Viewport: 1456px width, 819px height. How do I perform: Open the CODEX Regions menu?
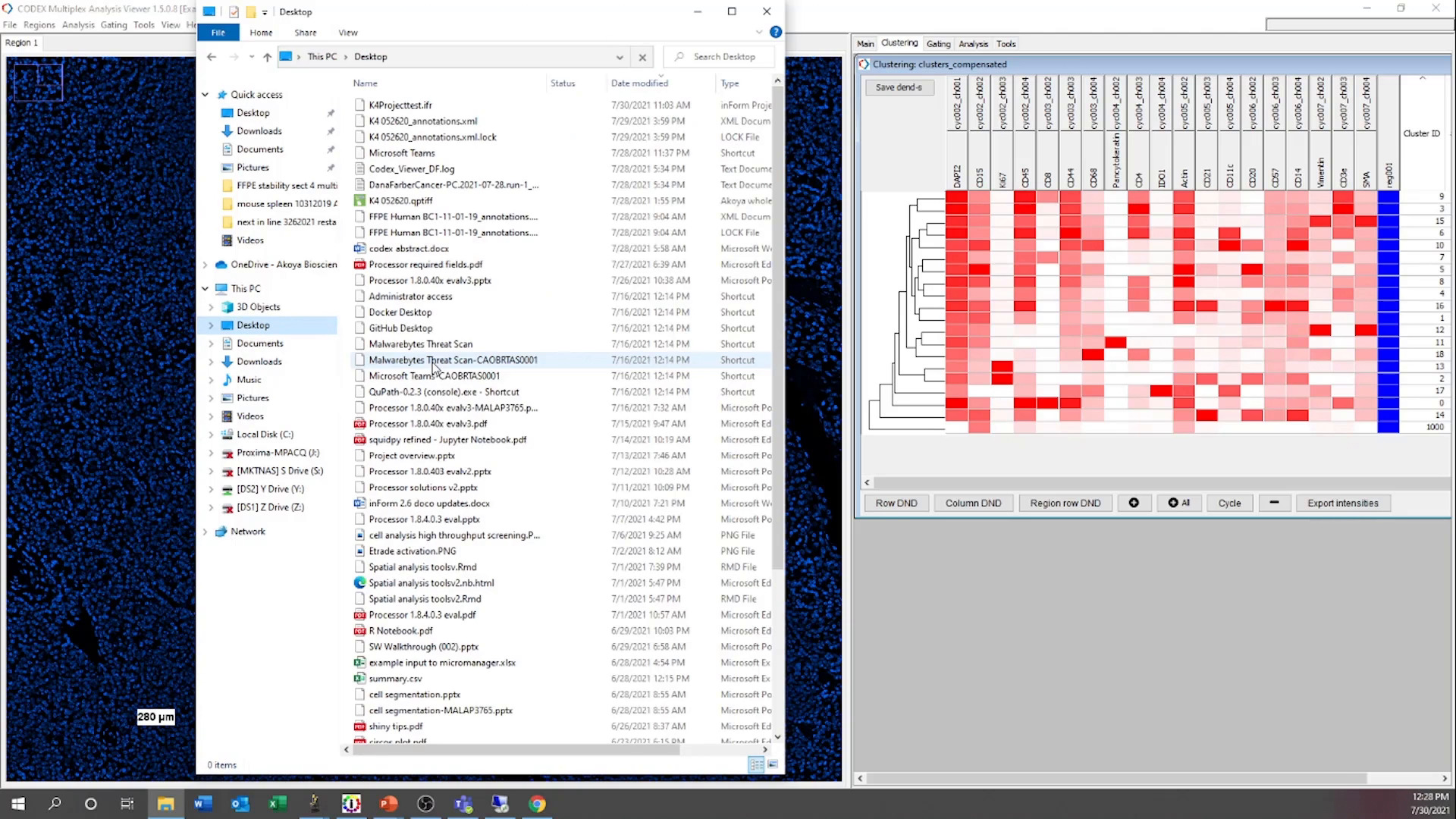[39, 25]
